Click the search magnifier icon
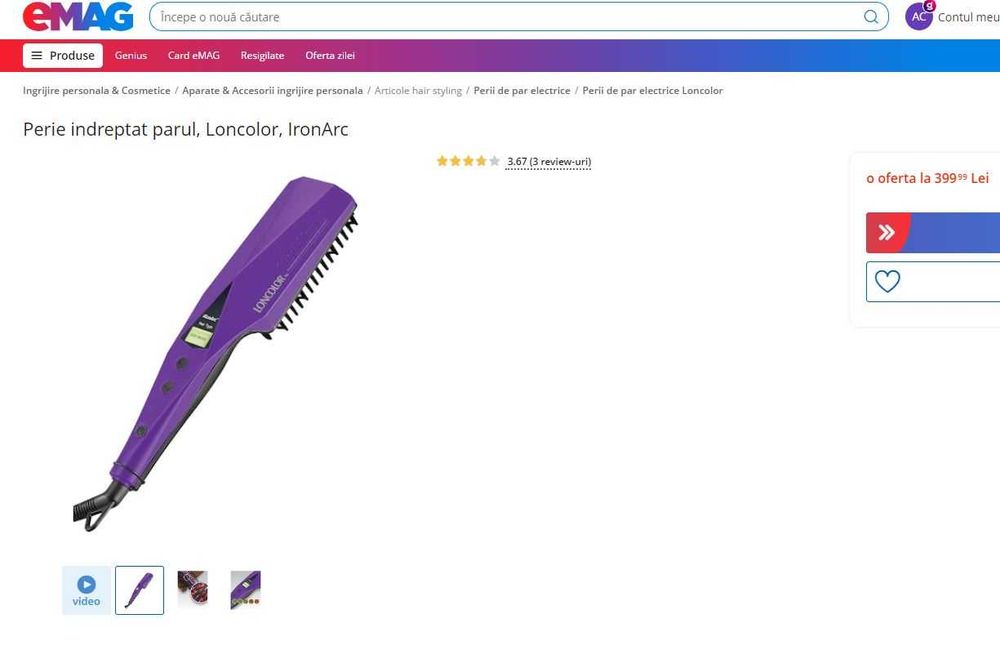The image size is (1000, 646). coord(871,17)
